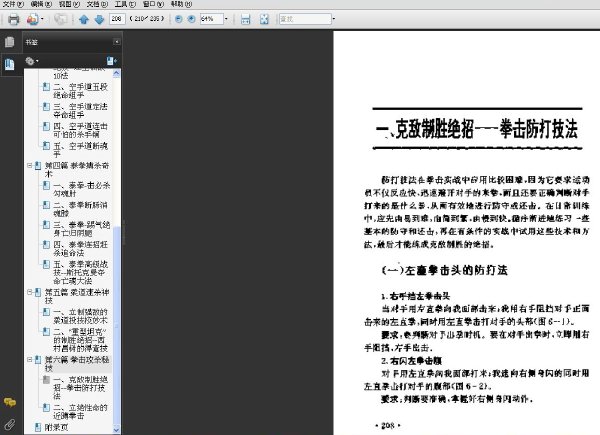Go to next page with down arrow
The image size is (600, 435).
click(99, 19)
